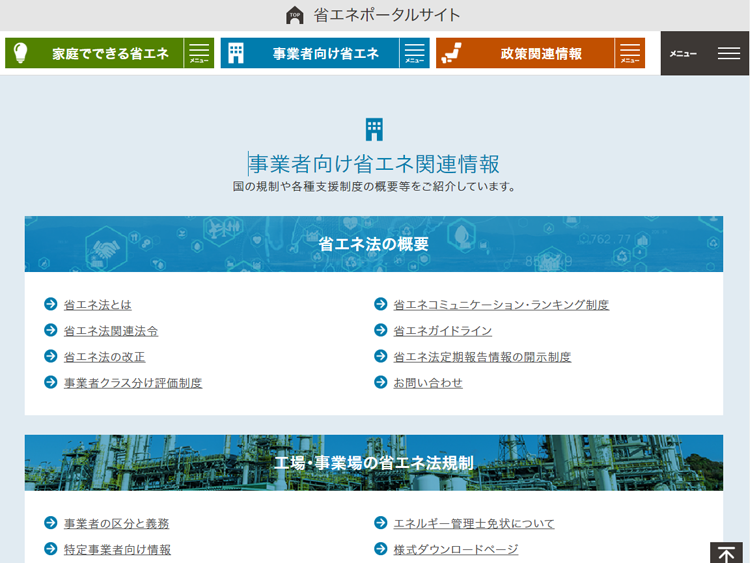Click the light bulb icon for household energy saving
This screenshot has width=750, height=563.
point(20,53)
